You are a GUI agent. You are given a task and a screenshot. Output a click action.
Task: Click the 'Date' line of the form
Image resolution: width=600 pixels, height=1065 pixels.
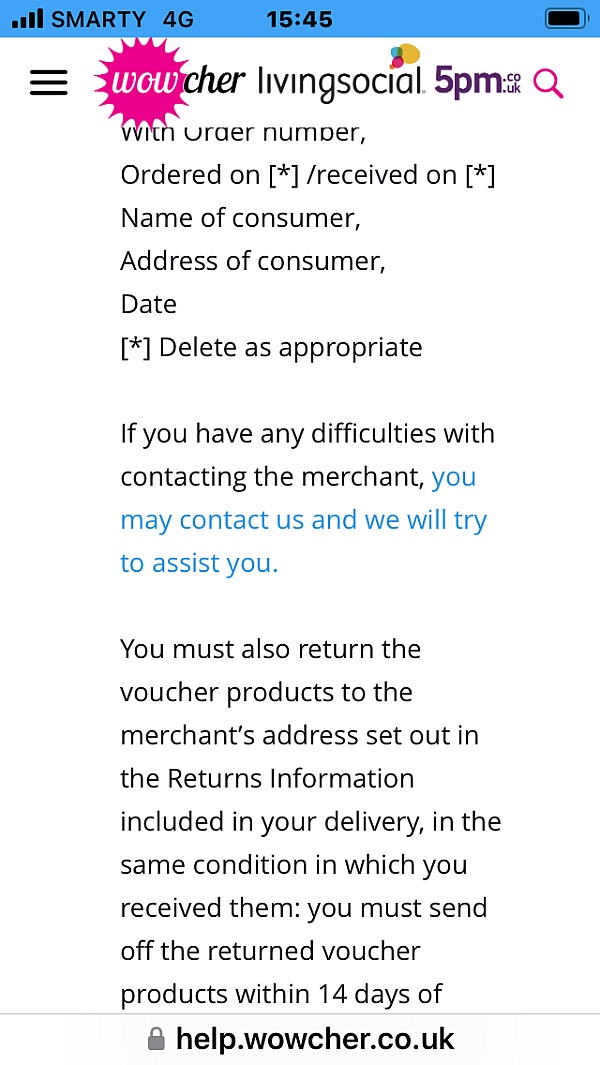click(148, 304)
